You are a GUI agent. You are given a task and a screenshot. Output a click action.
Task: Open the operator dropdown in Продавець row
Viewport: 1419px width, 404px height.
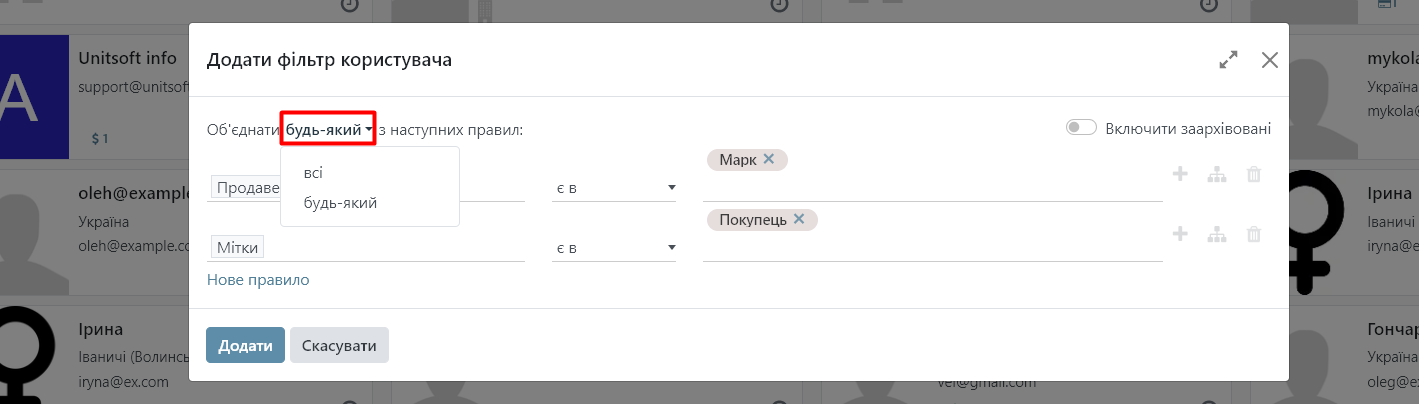coord(614,188)
